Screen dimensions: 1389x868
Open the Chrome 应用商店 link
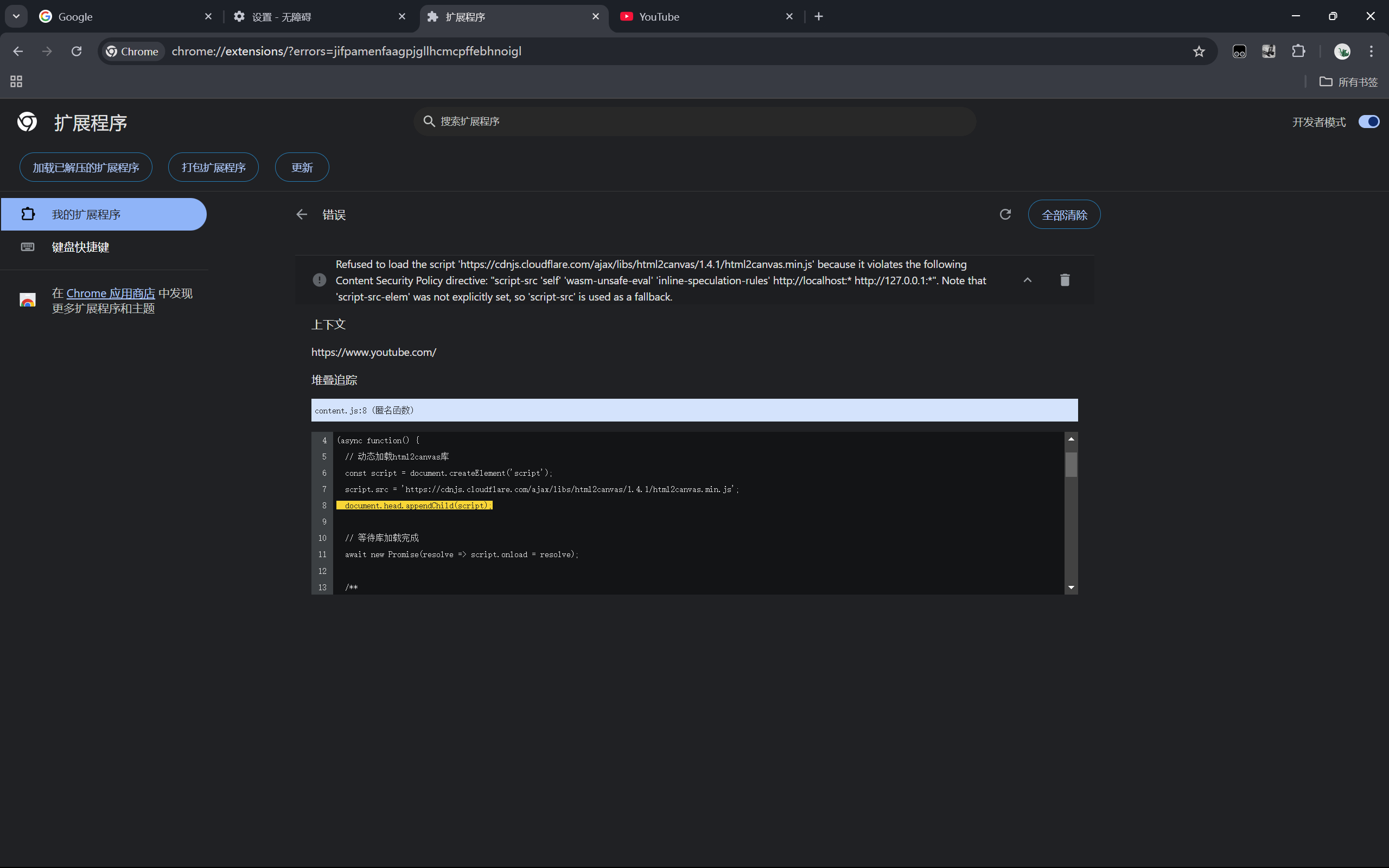pyautogui.click(x=111, y=293)
